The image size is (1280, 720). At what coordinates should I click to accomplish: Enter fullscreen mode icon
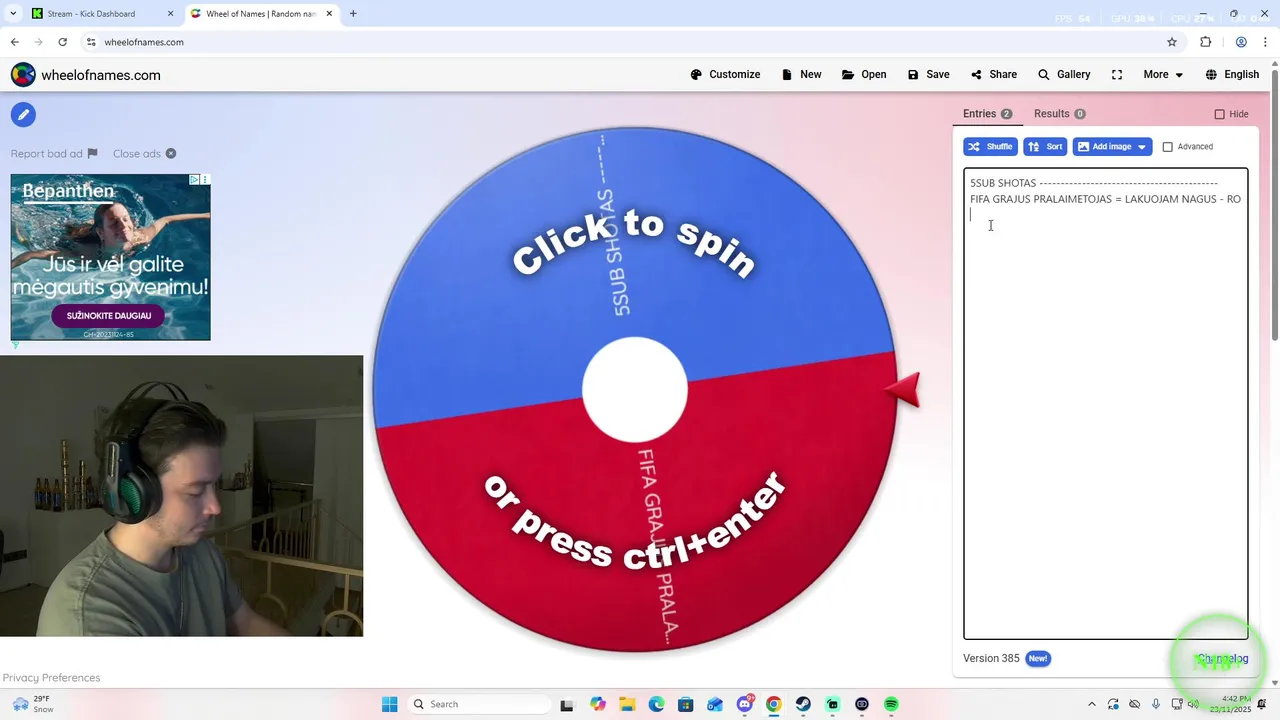coord(1117,75)
